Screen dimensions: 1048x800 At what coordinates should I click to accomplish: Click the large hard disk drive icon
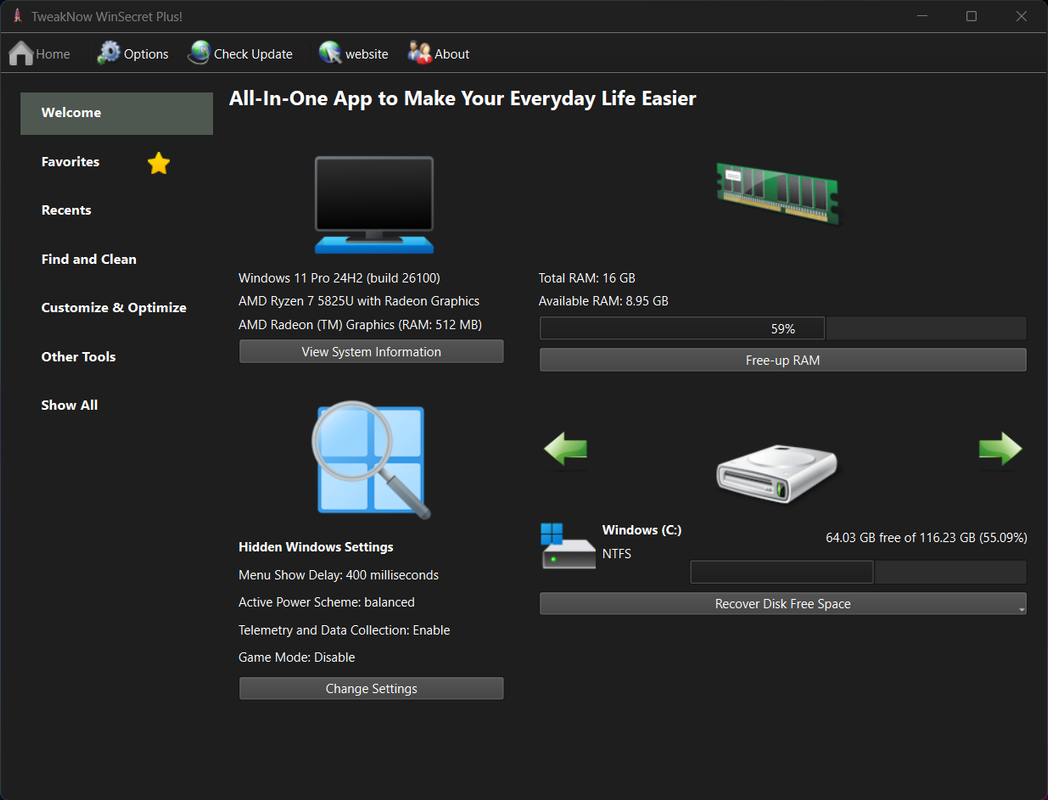click(x=777, y=473)
